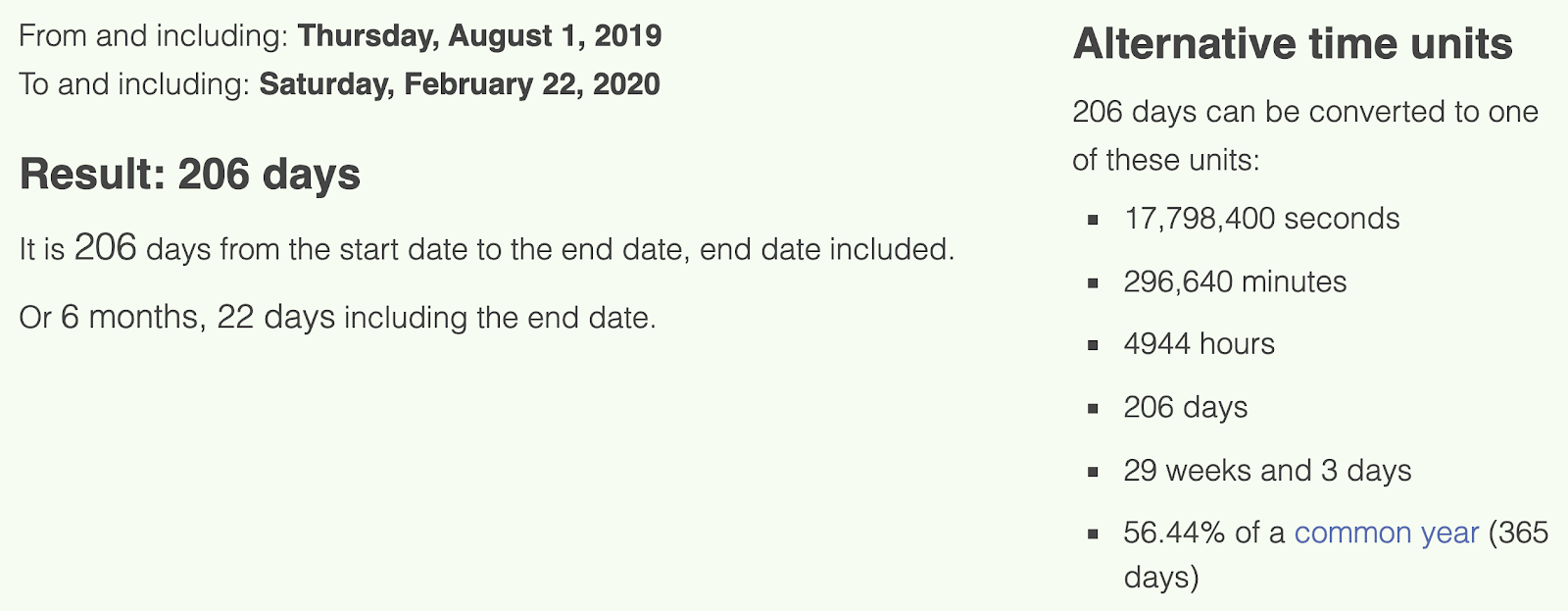Click the bullet beside 4944 hours
Viewport: 1568px width, 611px height.
[x=1093, y=346]
